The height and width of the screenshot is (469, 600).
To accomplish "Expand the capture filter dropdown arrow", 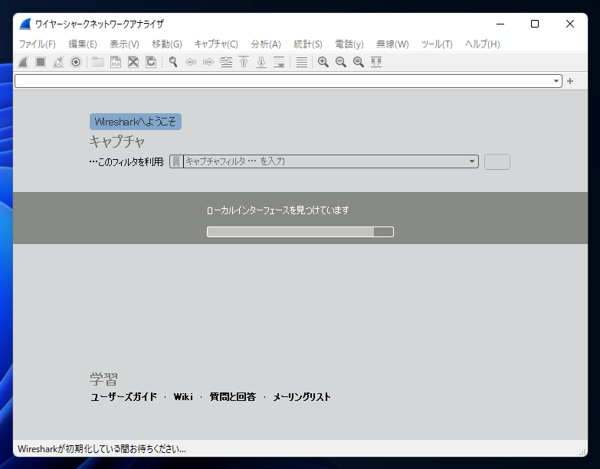I will click(x=472, y=161).
